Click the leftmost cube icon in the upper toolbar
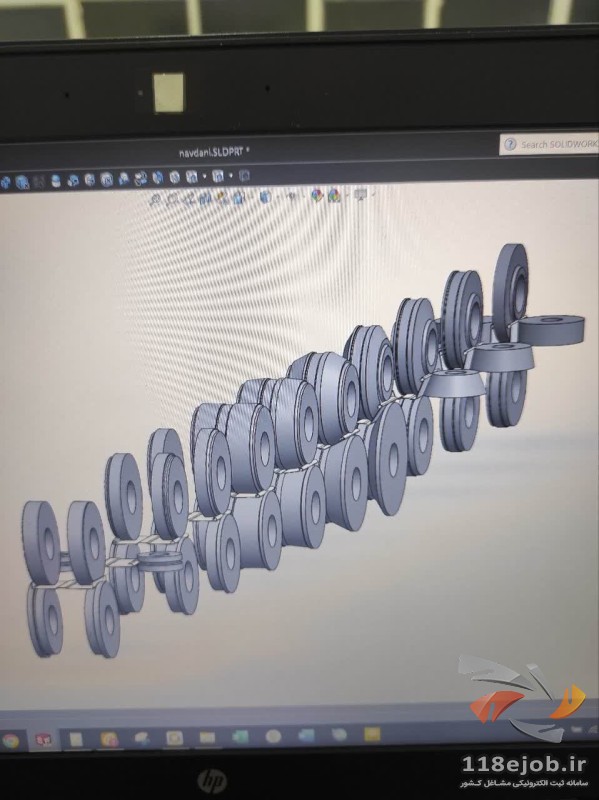 tap(5, 182)
